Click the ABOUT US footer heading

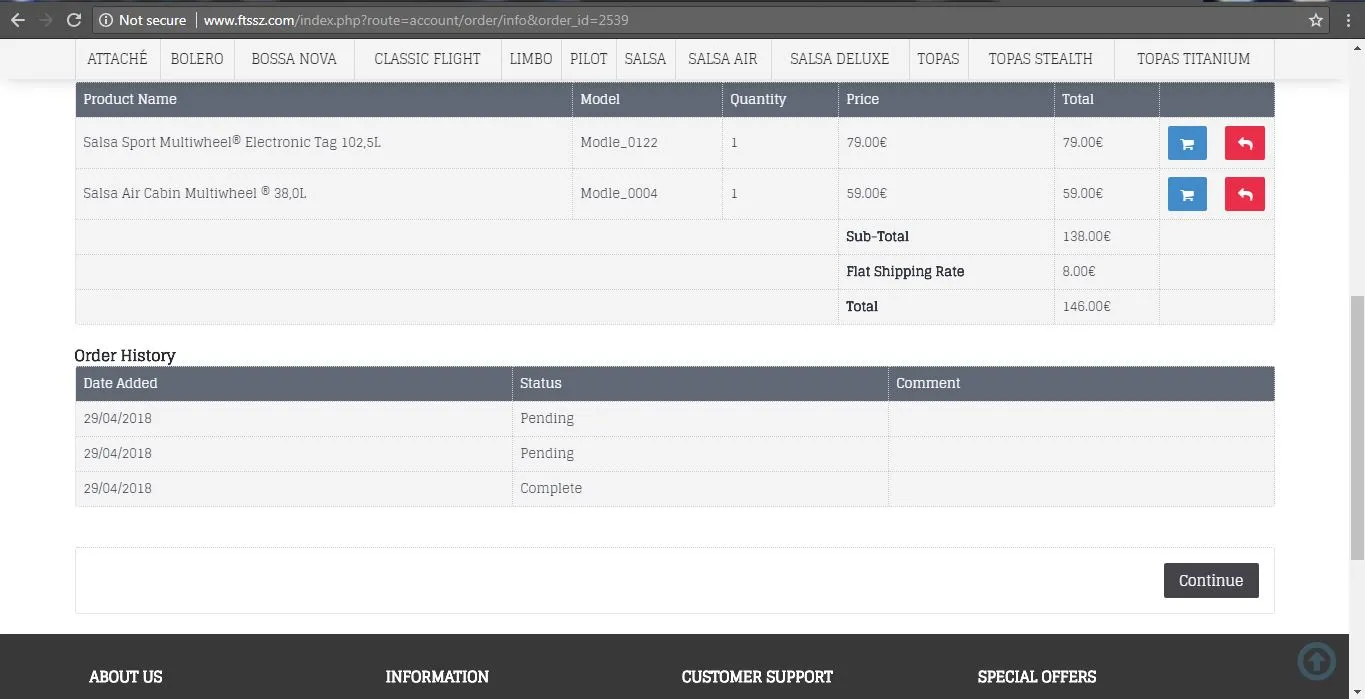[x=126, y=677]
